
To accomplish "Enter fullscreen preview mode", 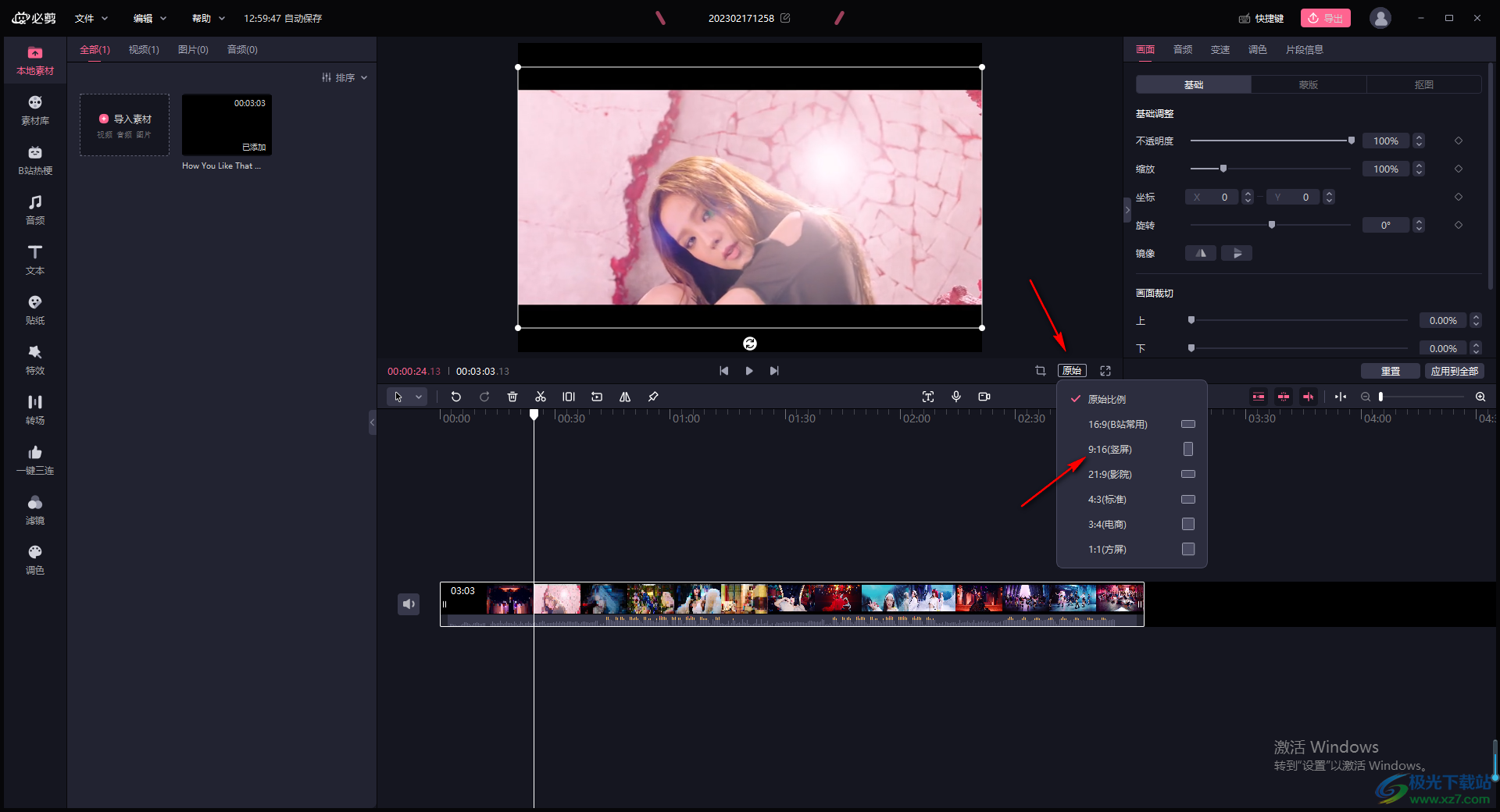I will click(x=1105, y=371).
